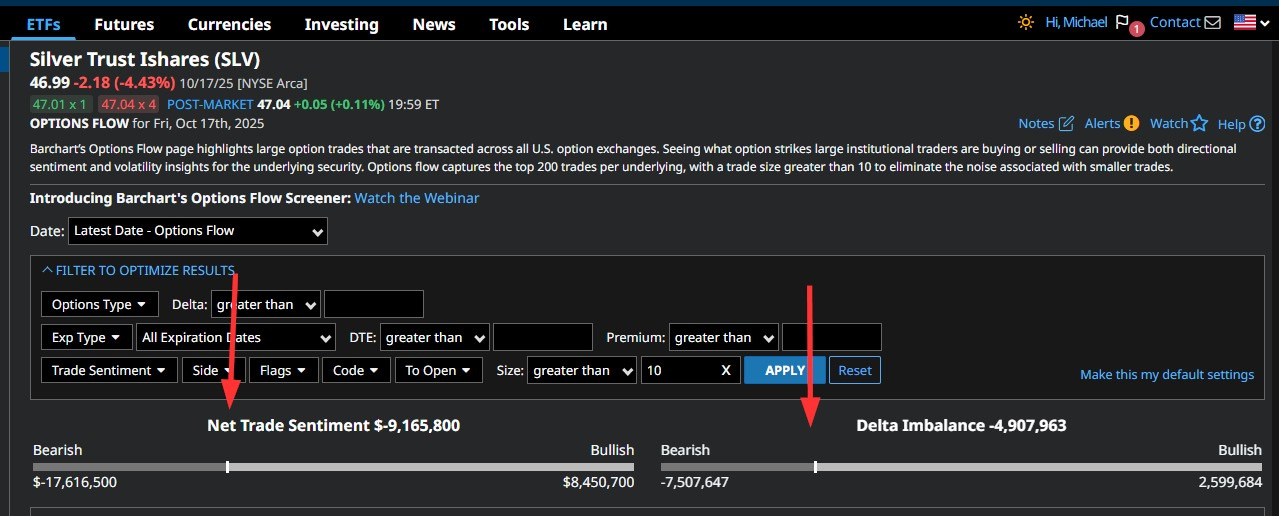1279x516 pixels.
Task: Click the Net Trade Sentiment $-9,165,800 heading
Action: pyautogui.click(x=334, y=425)
